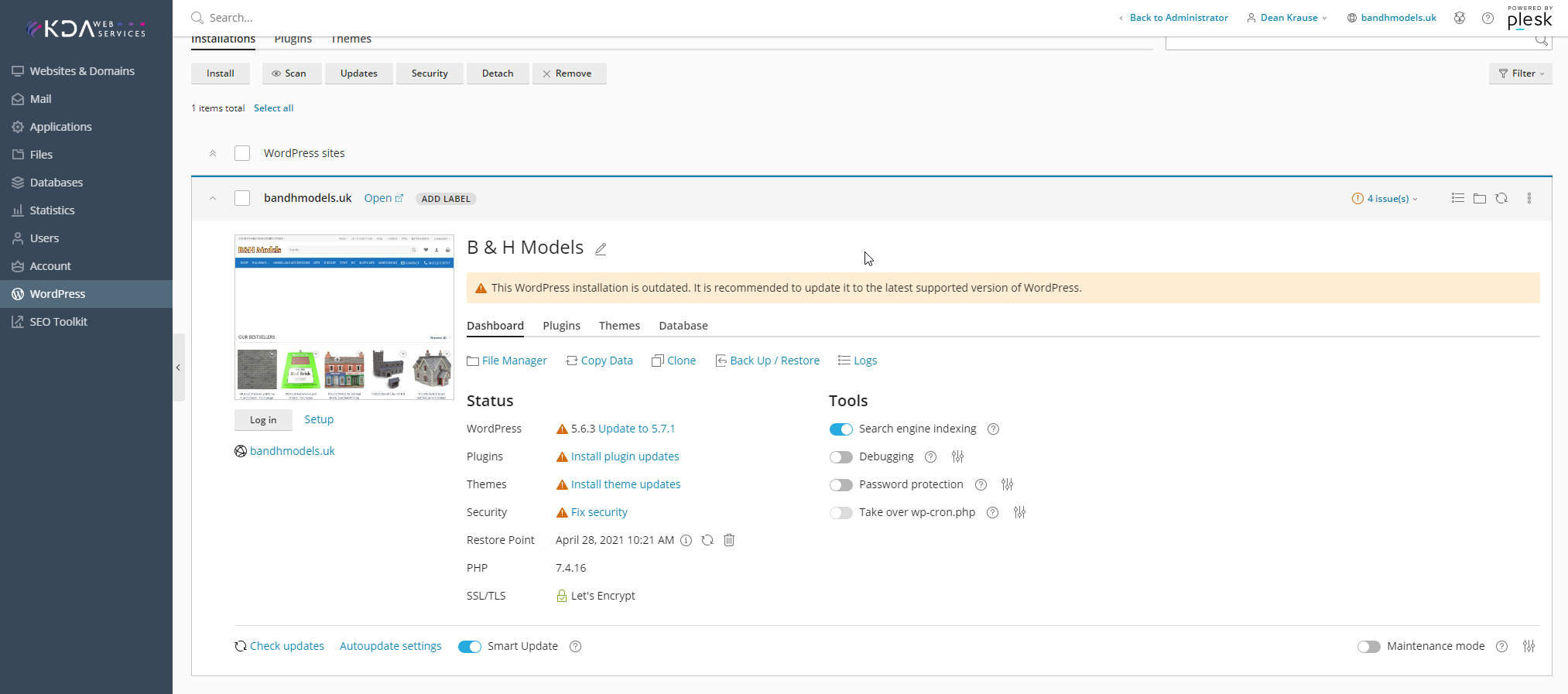Click the Updates toolbar button
1568x694 pixels.
point(359,74)
